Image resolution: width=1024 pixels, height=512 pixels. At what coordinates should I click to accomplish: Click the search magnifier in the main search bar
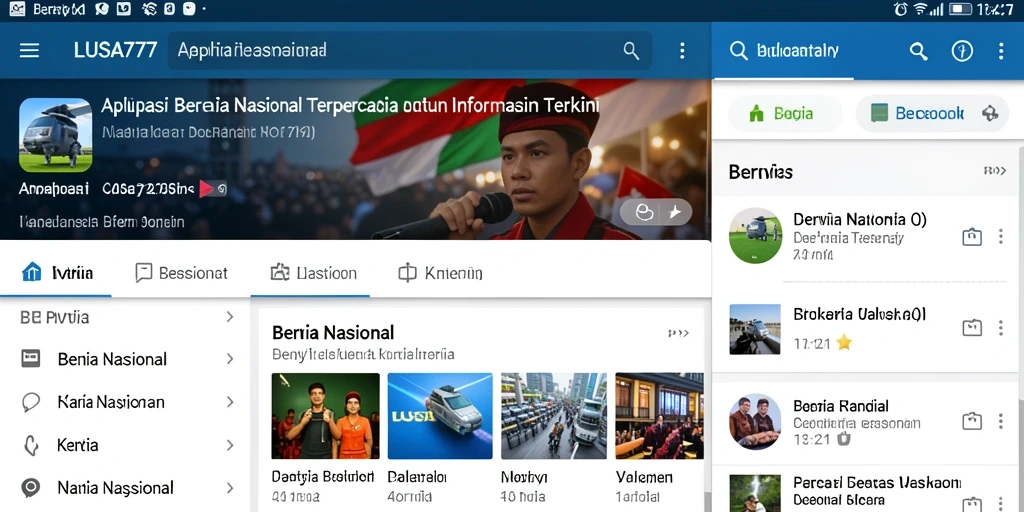[631, 50]
